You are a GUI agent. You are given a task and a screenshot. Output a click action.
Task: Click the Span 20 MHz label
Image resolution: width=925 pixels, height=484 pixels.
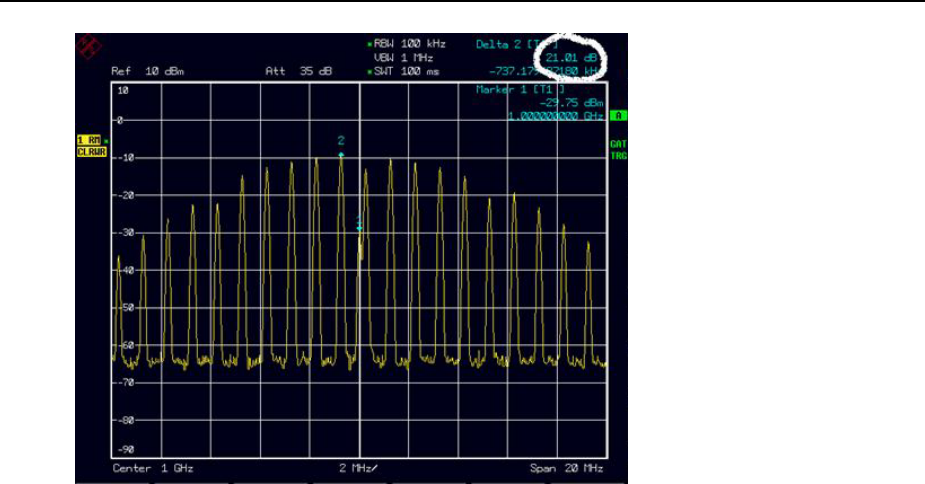click(566, 468)
